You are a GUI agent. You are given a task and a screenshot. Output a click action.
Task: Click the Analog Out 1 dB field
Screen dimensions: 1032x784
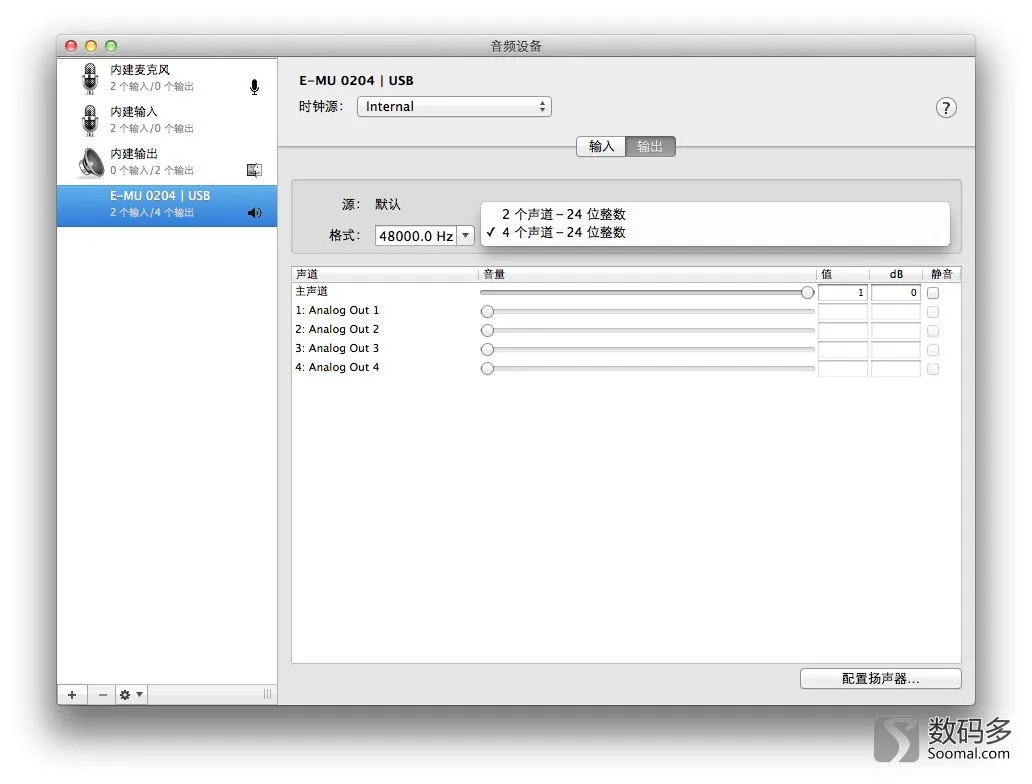click(896, 312)
